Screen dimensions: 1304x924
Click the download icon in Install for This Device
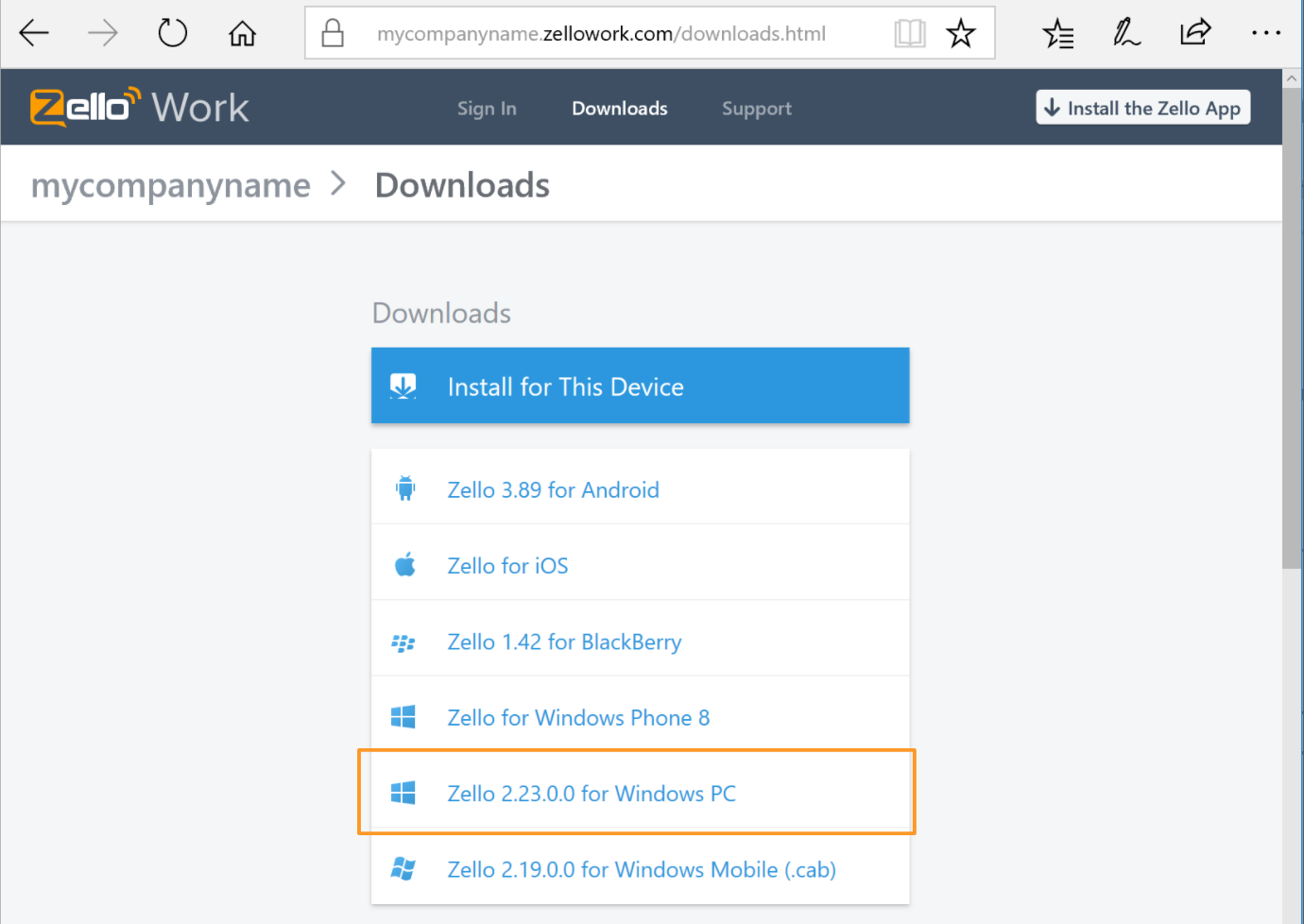pos(403,385)
